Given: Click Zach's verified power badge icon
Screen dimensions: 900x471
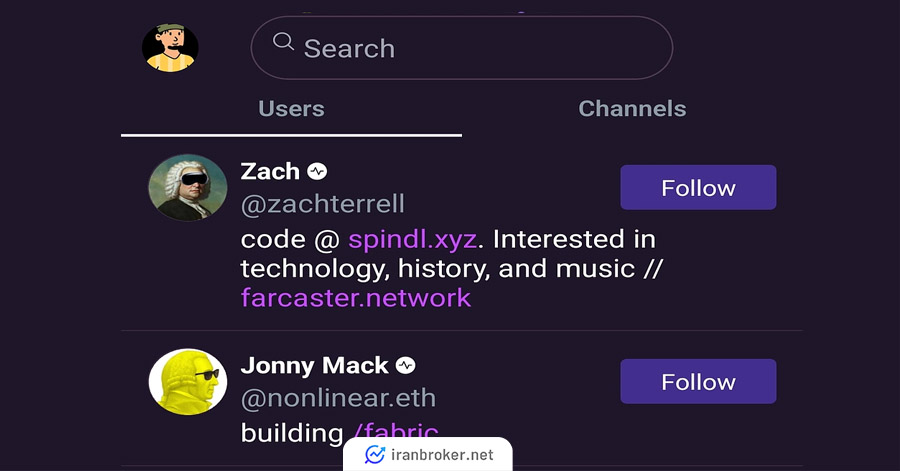Looking at the screenshot, I should point(317,172).
